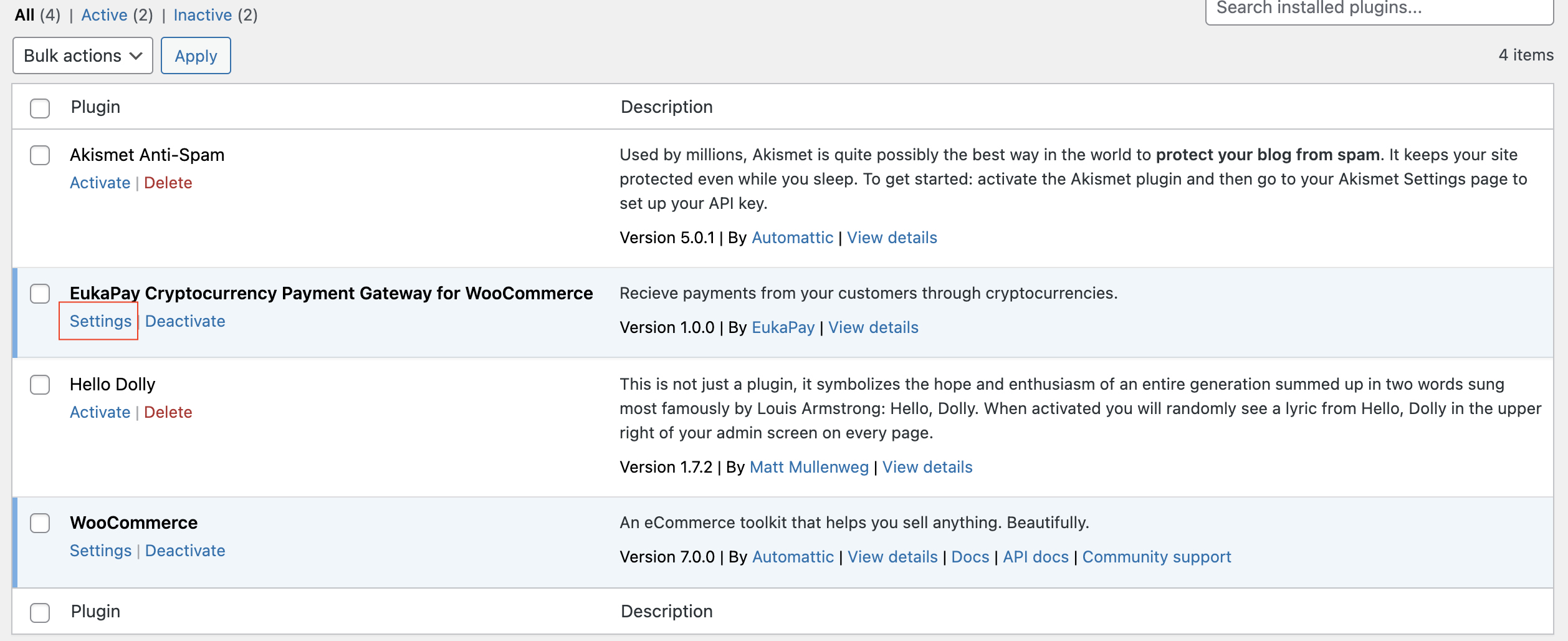This screenshot has width=1568, height=641.
Task: Click the Description column label in footer
Action: pyautogui.click(x=666, y=611)
